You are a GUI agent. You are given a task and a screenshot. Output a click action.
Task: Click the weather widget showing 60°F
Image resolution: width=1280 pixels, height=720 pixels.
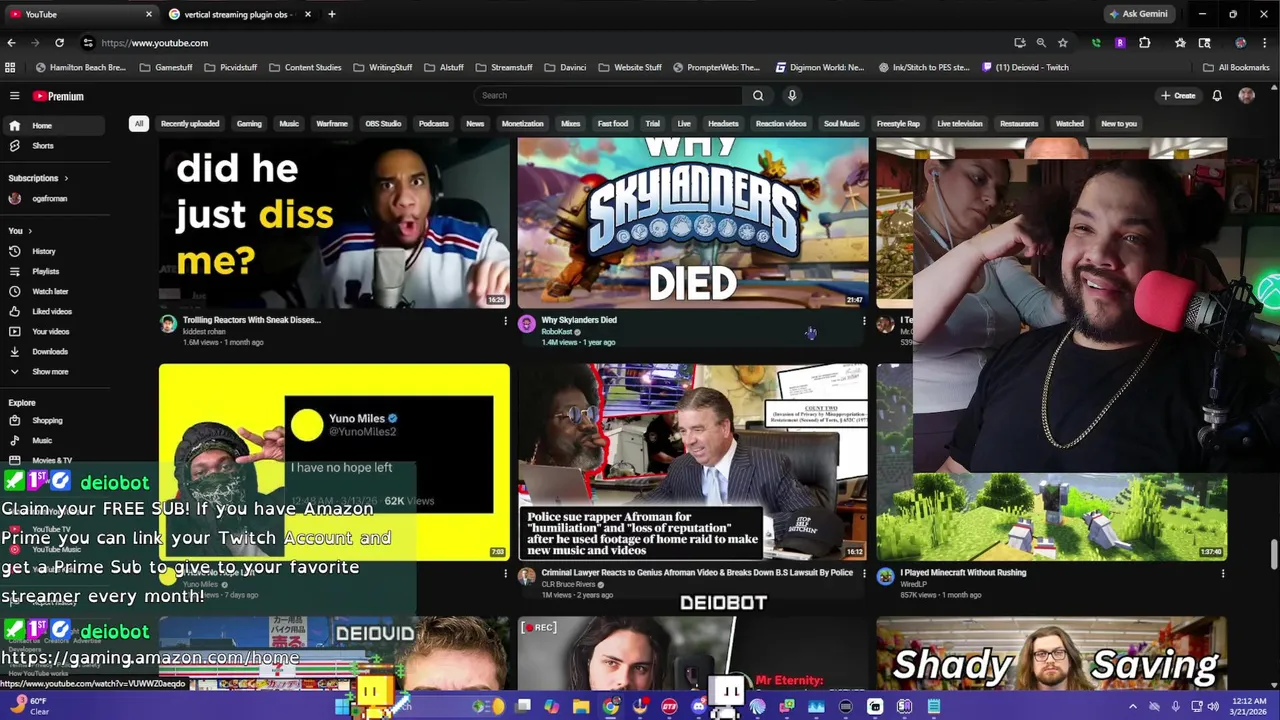click(28, 706)
